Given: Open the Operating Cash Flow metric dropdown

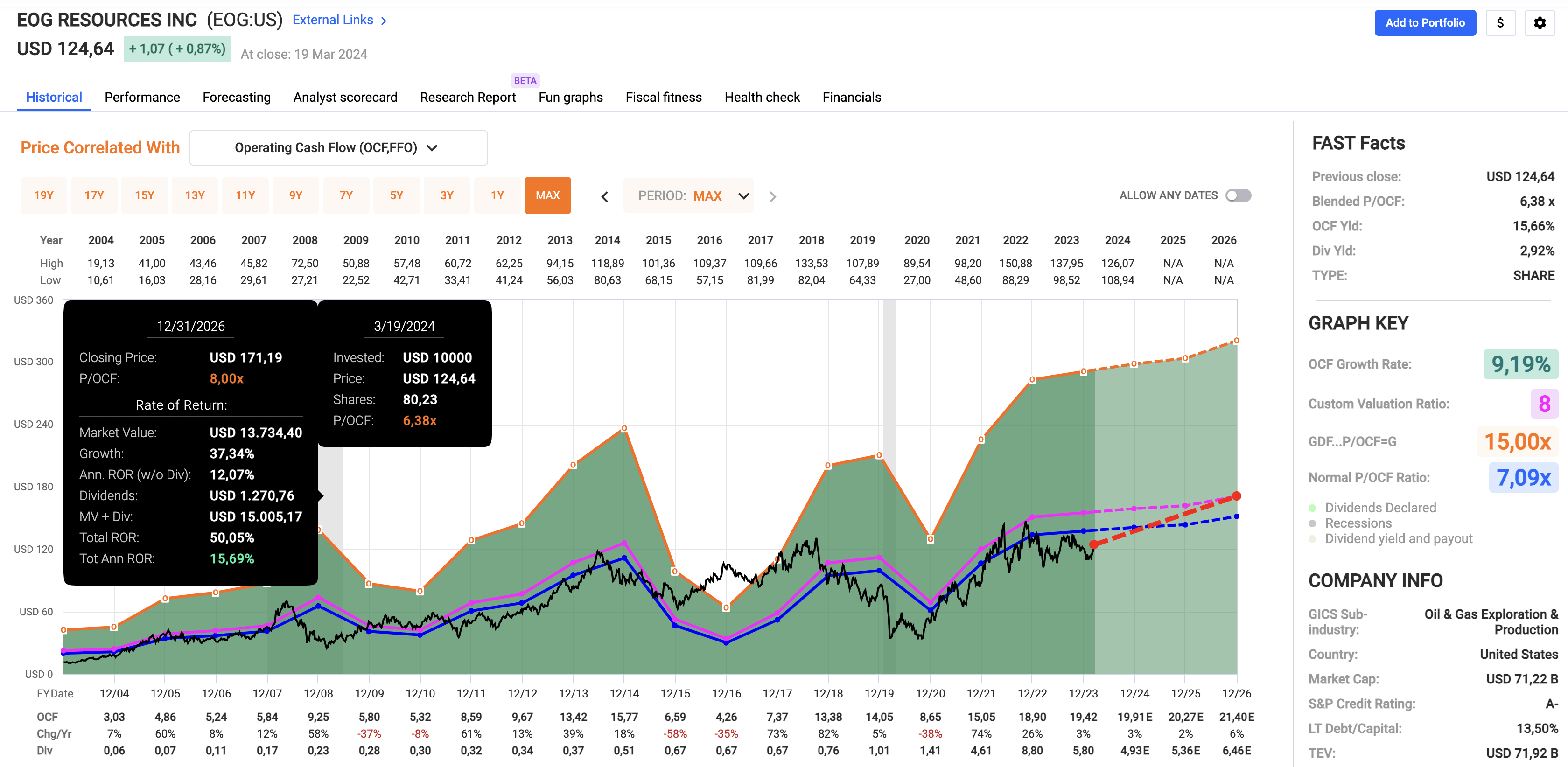Looking at the screenshot, I should pos(338,147).
